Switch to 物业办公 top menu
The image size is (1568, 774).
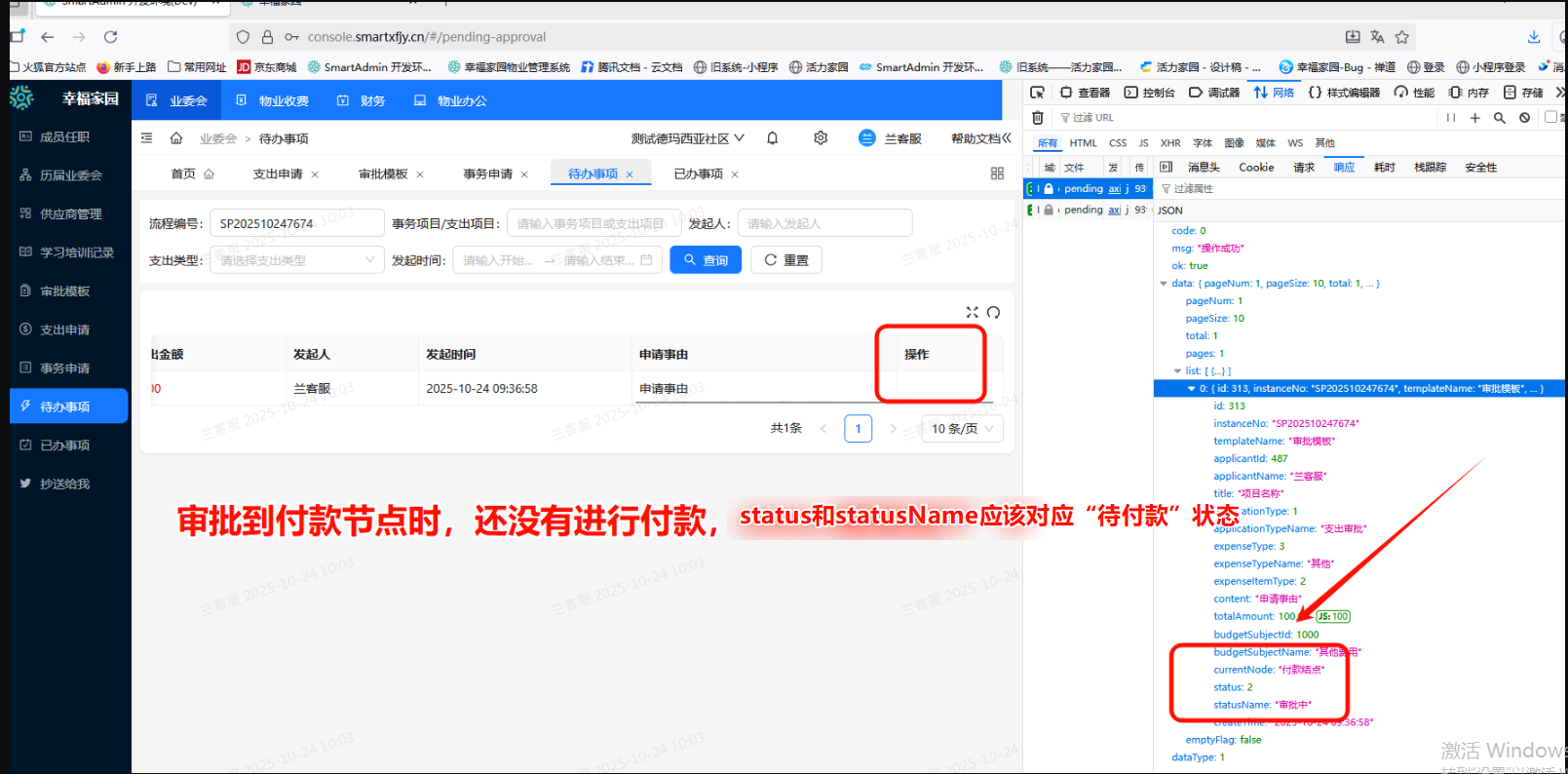pyautogui.click(x=451, y=100)
